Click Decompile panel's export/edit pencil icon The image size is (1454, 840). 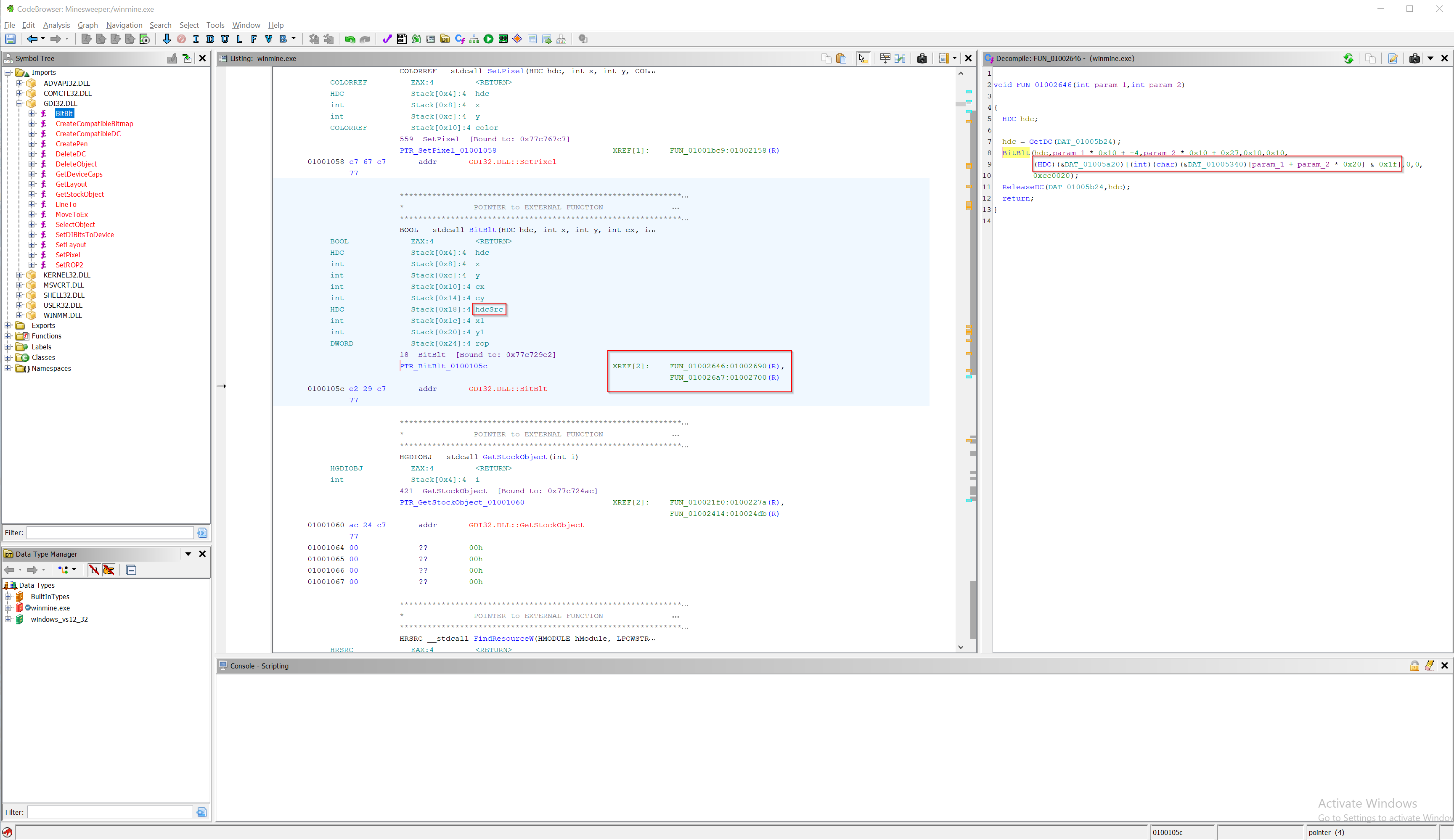click(1393, 58)
